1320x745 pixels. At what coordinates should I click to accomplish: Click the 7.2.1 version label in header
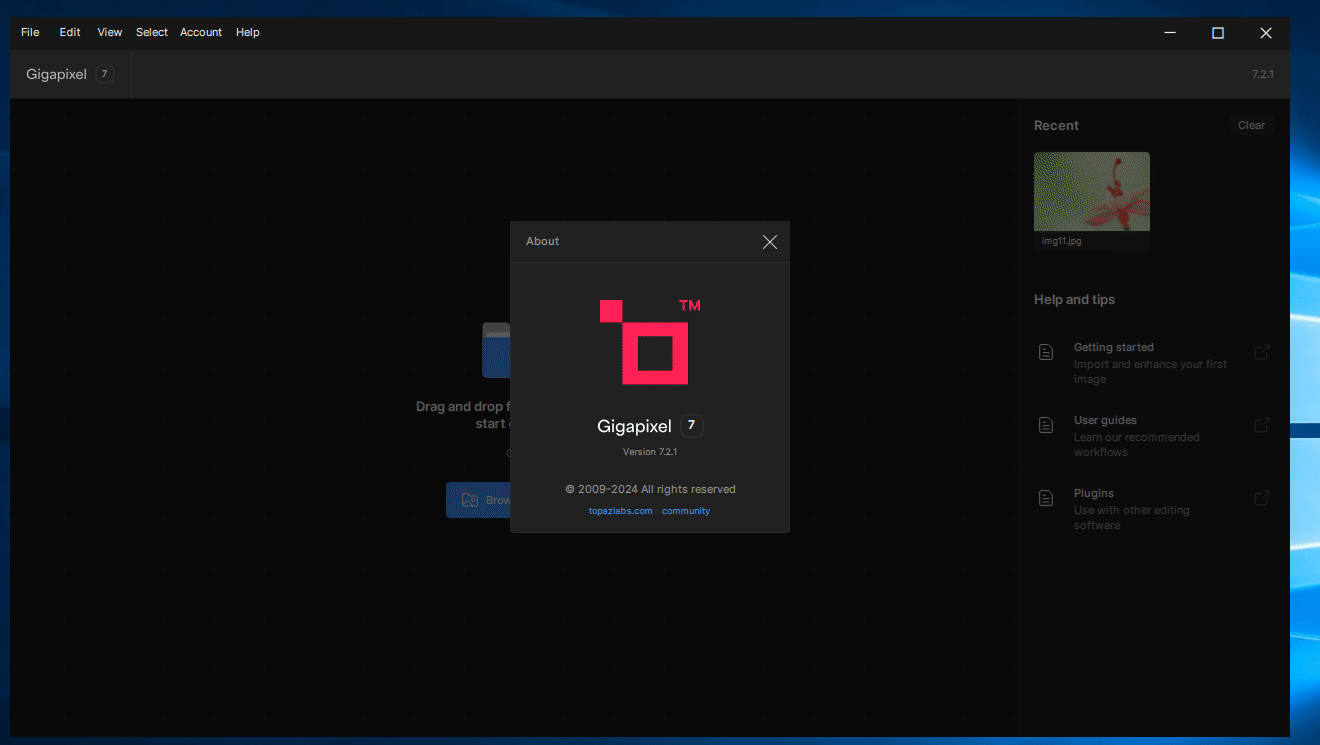pos(1263,75)
